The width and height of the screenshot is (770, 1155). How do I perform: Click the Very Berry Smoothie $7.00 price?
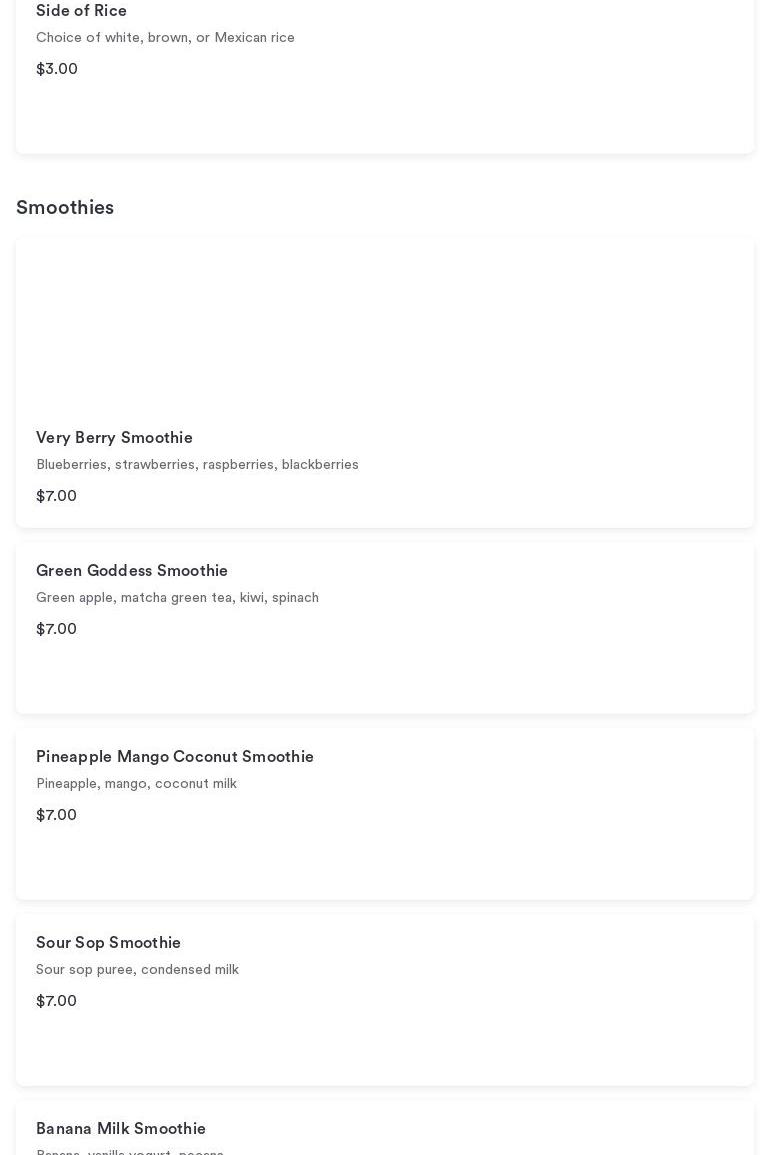[x=56, y=496]
